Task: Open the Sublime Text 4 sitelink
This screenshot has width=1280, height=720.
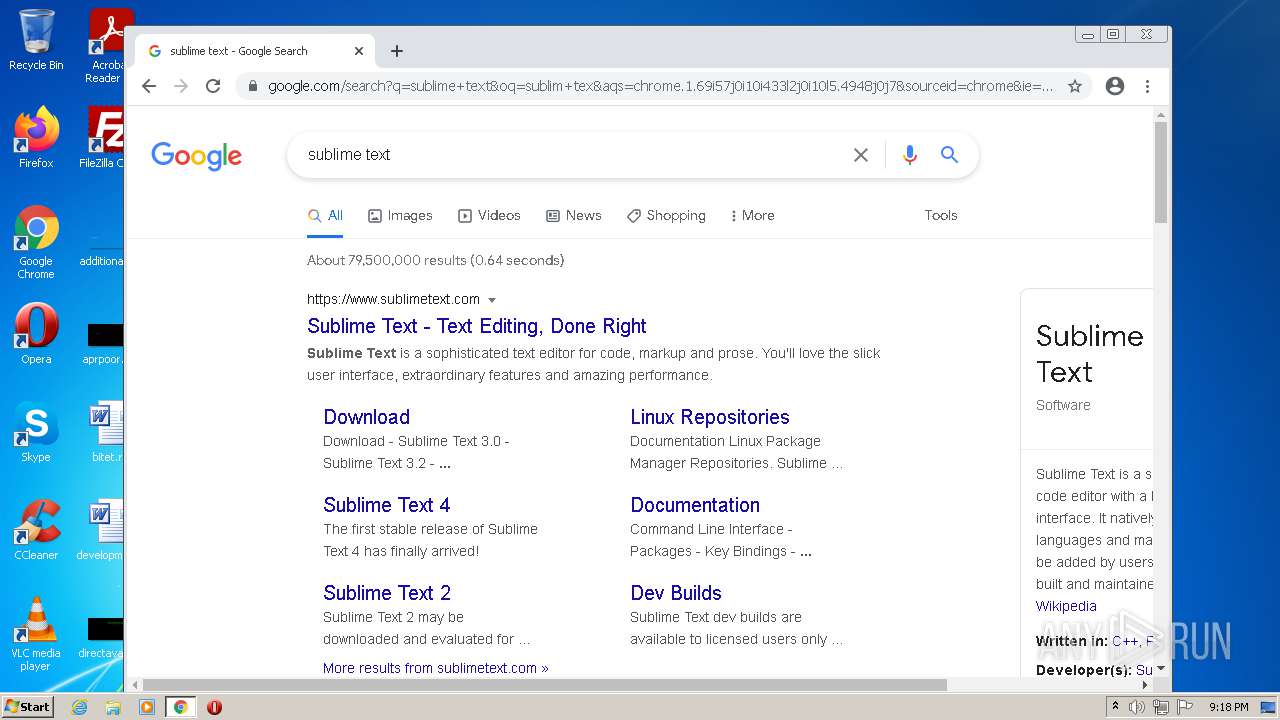Action: (387, 505)
